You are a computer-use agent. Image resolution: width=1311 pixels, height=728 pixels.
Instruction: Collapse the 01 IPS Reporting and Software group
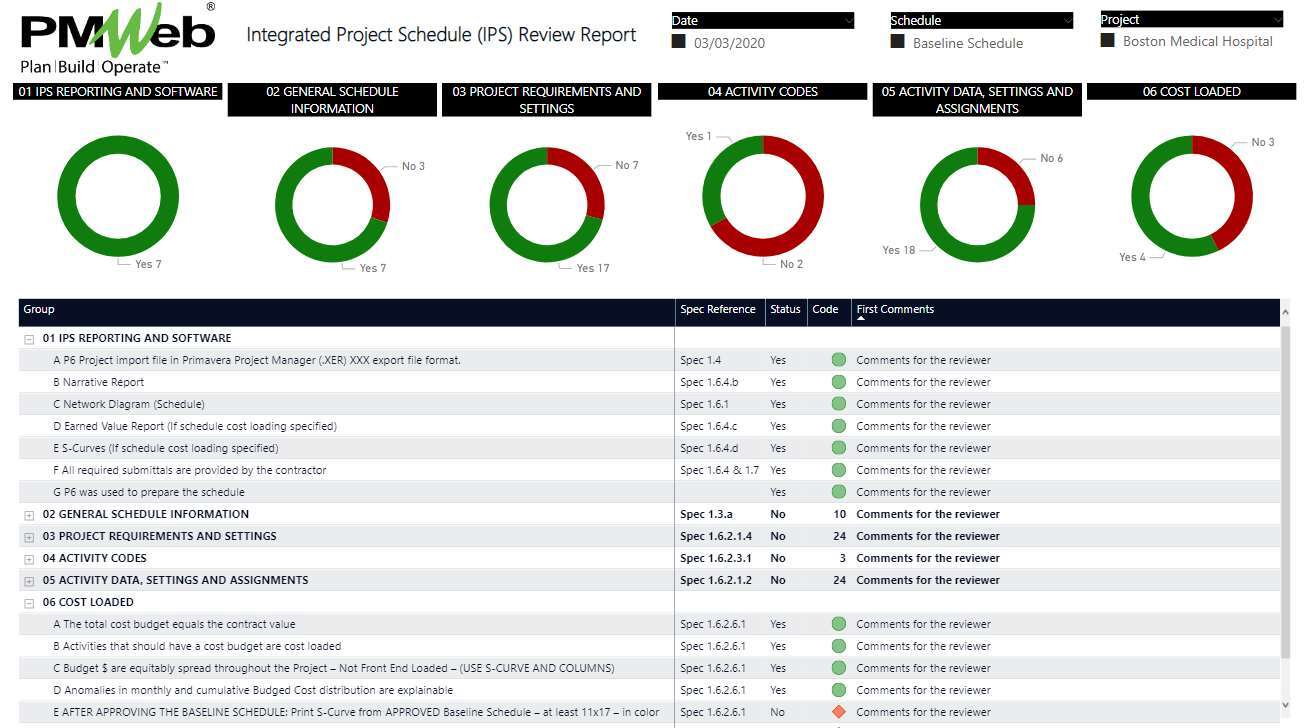pos(30,339)
